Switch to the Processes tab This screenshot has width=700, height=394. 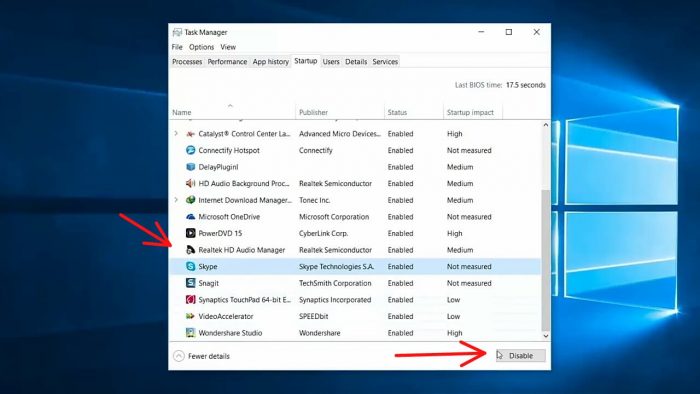187,62
